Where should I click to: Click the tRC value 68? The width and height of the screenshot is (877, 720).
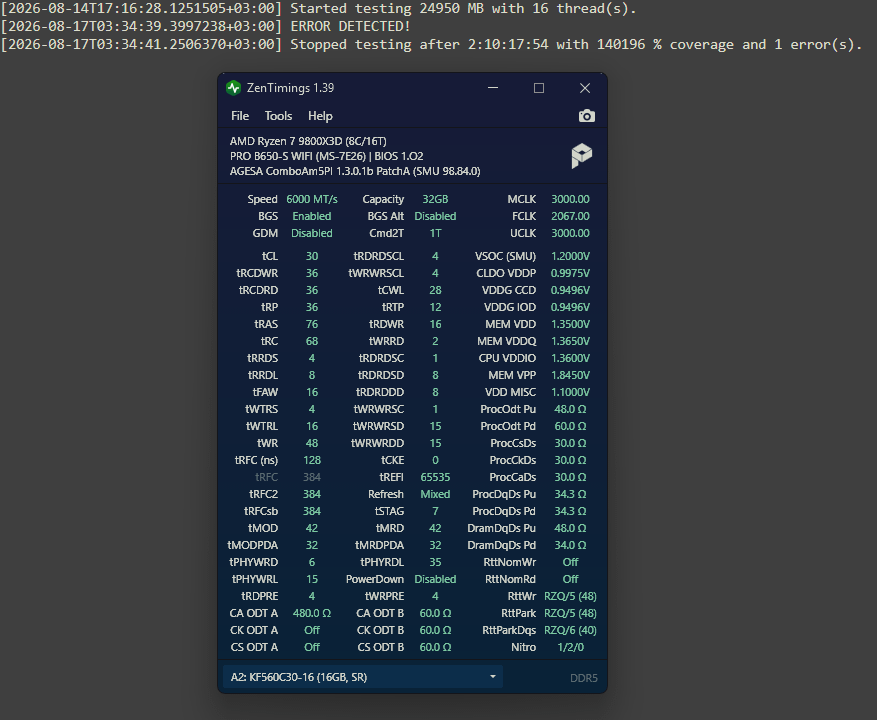[x=312, y=341]
